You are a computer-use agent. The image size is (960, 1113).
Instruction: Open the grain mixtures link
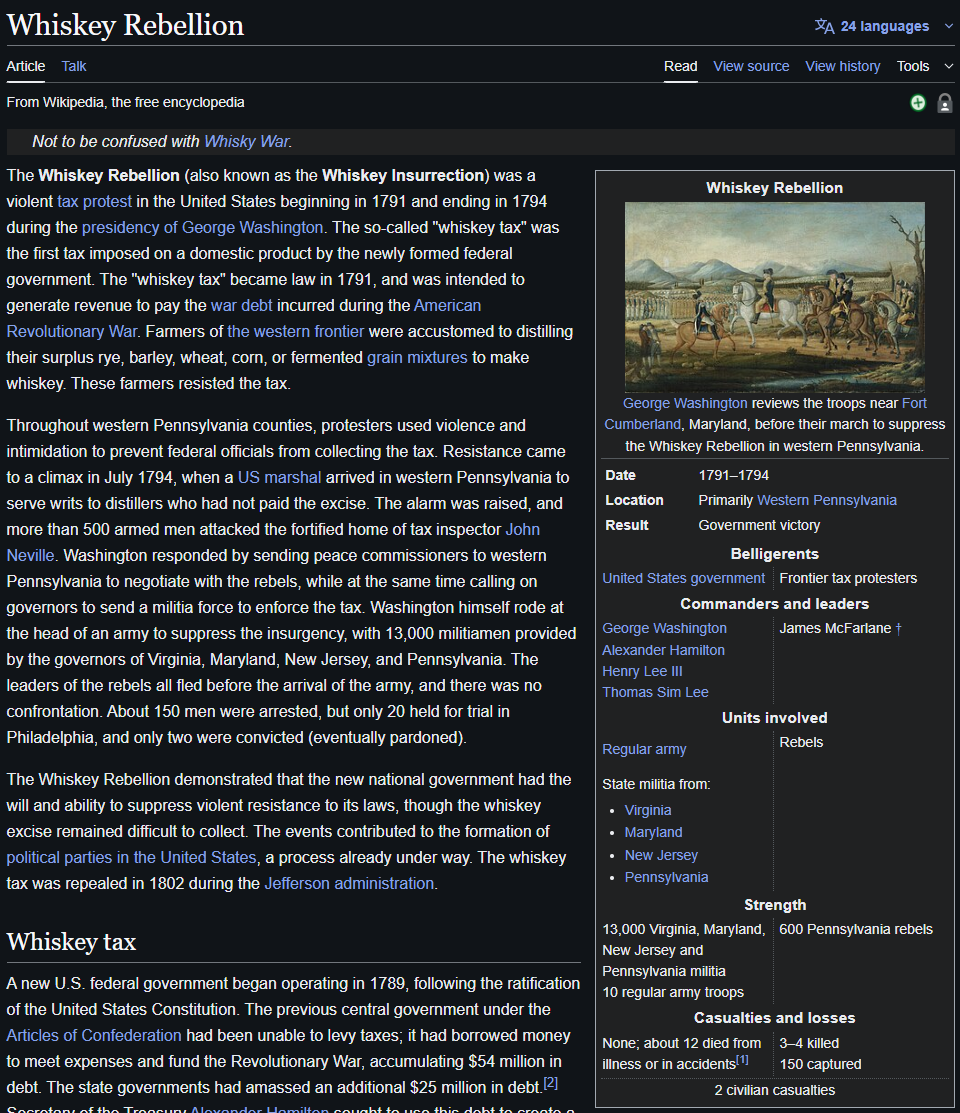coord(417,358)
